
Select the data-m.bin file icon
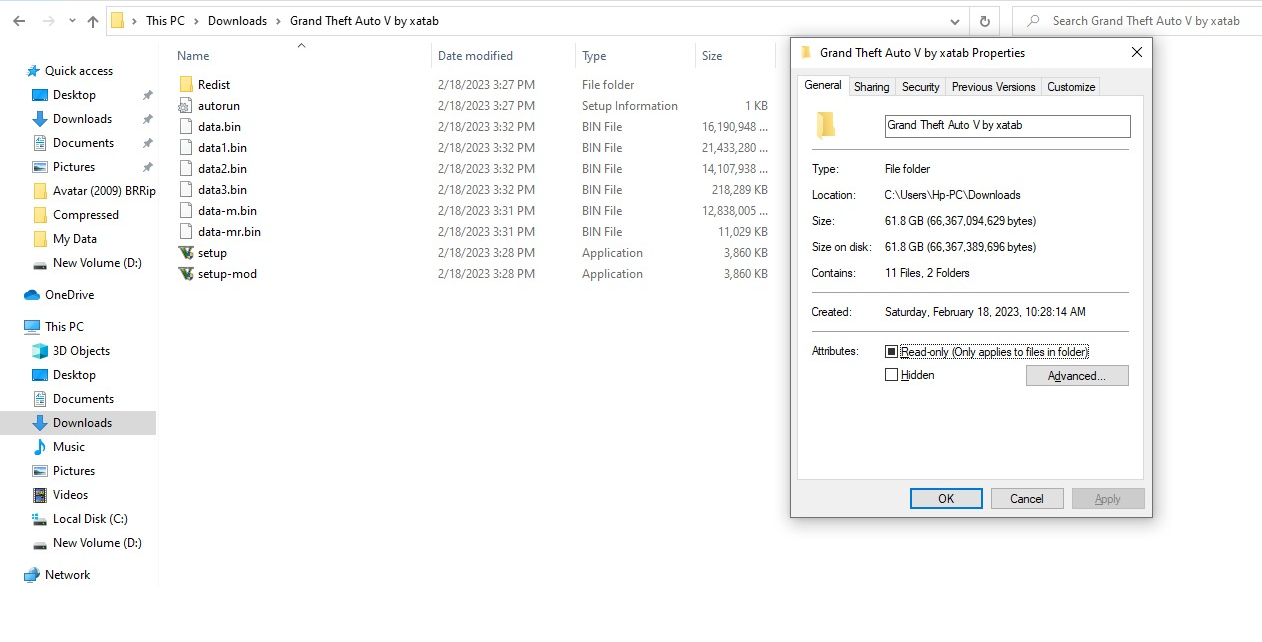click(x=186, y=211)
